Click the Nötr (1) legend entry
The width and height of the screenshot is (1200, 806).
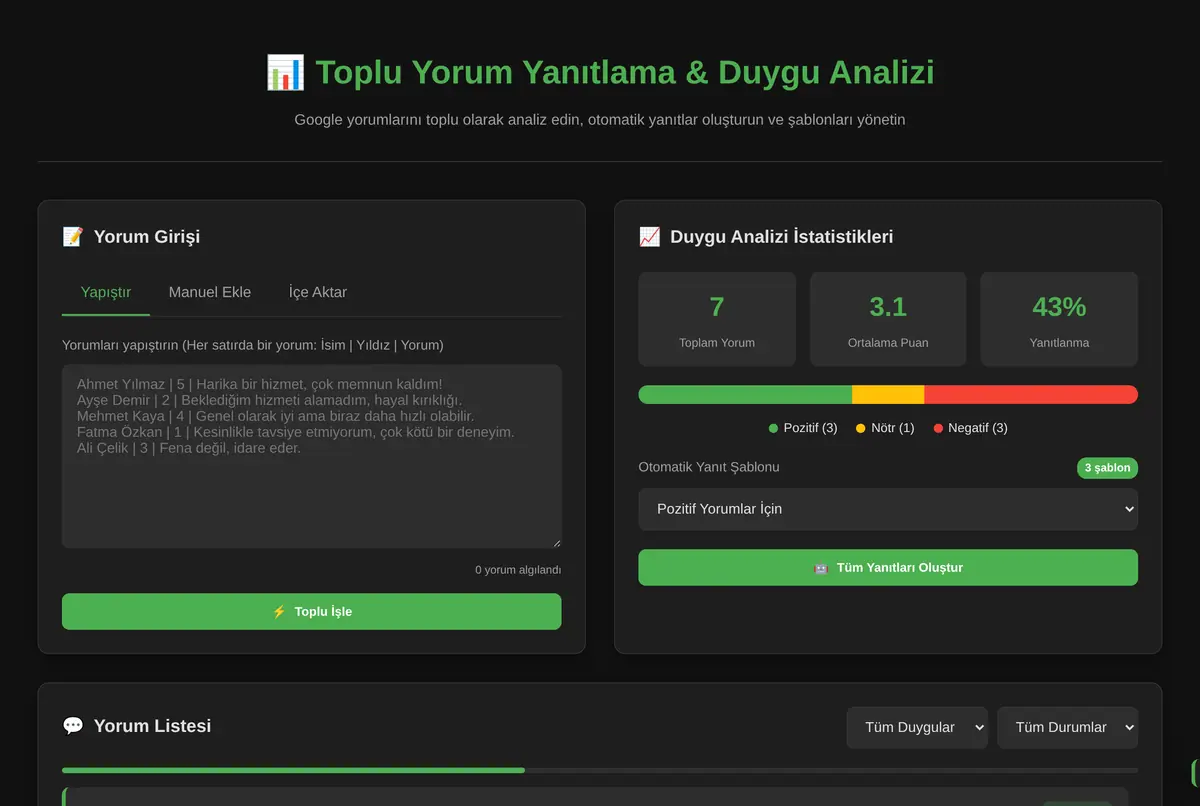(885, 428)
